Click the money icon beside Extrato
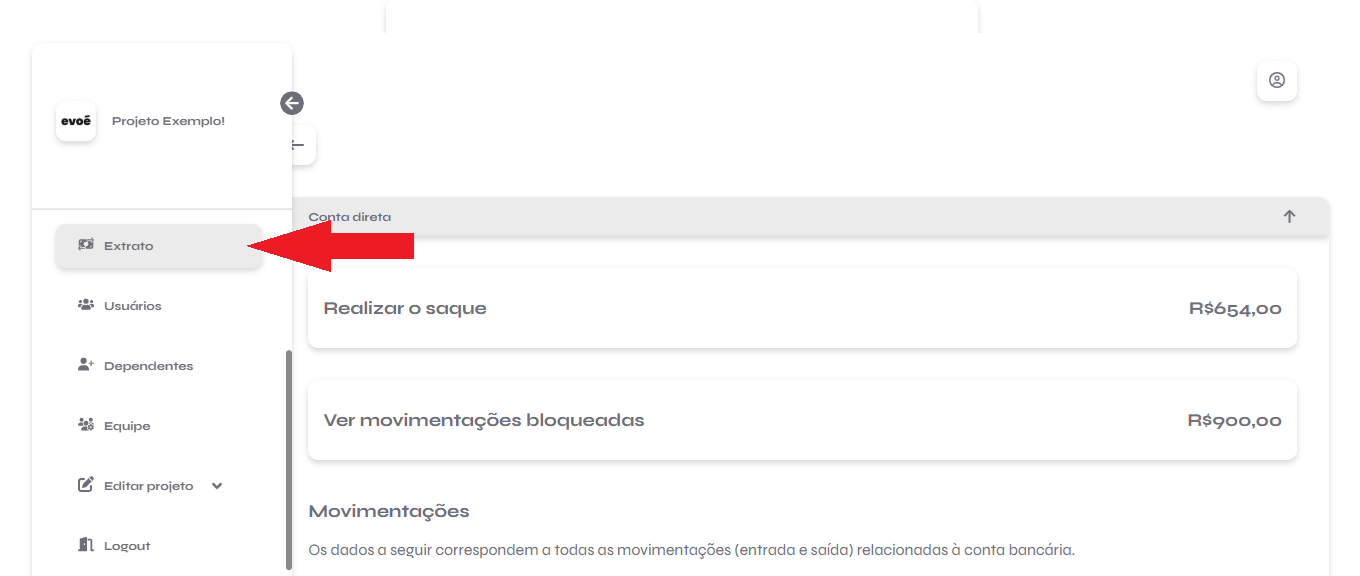The width and height of the screenshot is (1360, 576). coord(85,245)
